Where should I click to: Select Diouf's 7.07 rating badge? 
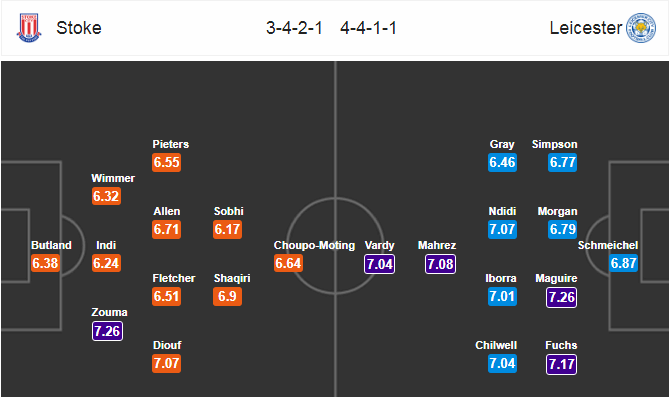[x=166, y=364]
